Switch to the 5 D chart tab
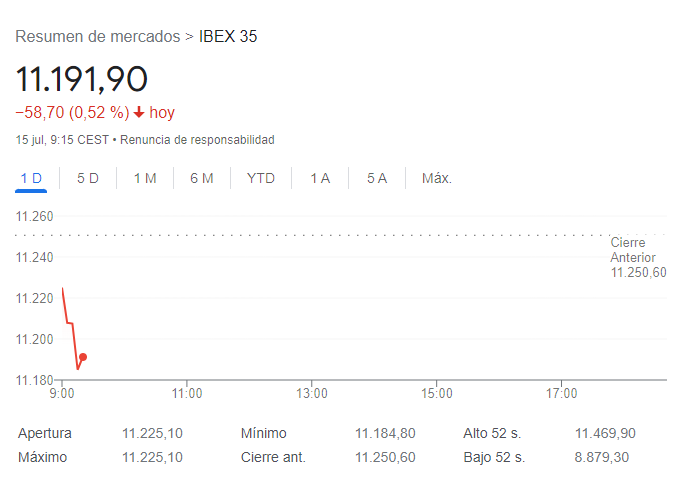Image resolution: width=694 pixels, height=485 pixels. coord(88,178)
